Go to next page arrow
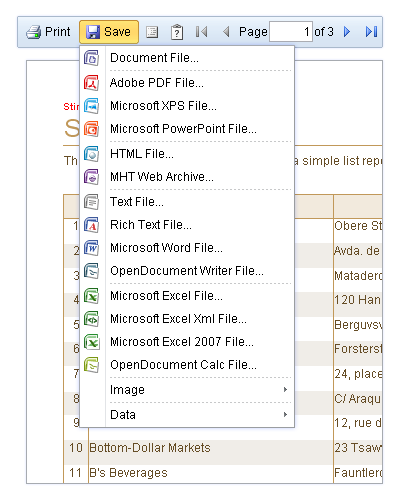Viewport: 400px width, 500px height. [347, 32]
